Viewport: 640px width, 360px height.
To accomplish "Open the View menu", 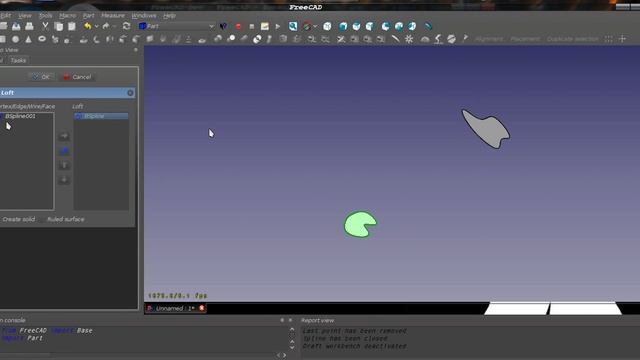I will click(x=24, y=16).
